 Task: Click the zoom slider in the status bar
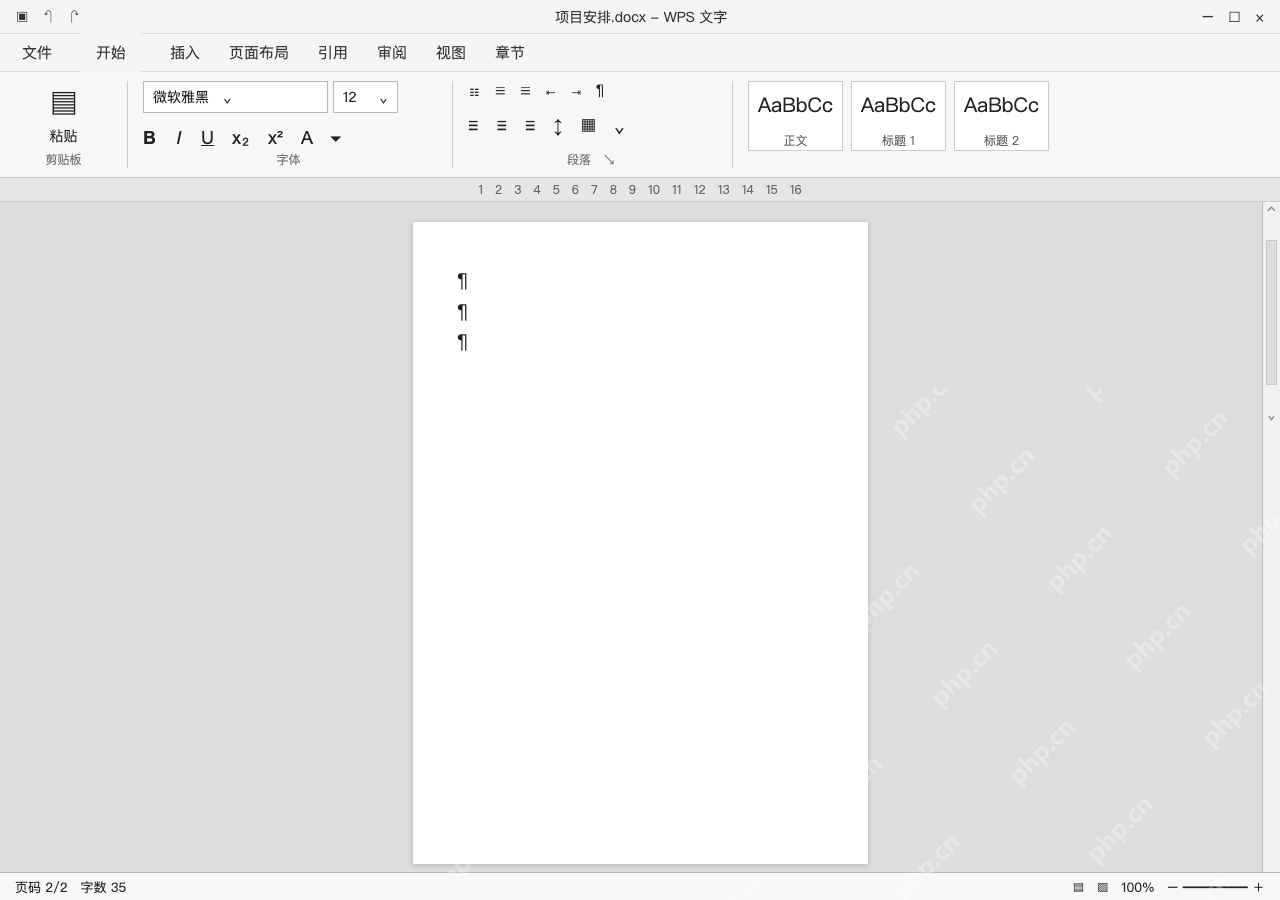click(1215, 887)
